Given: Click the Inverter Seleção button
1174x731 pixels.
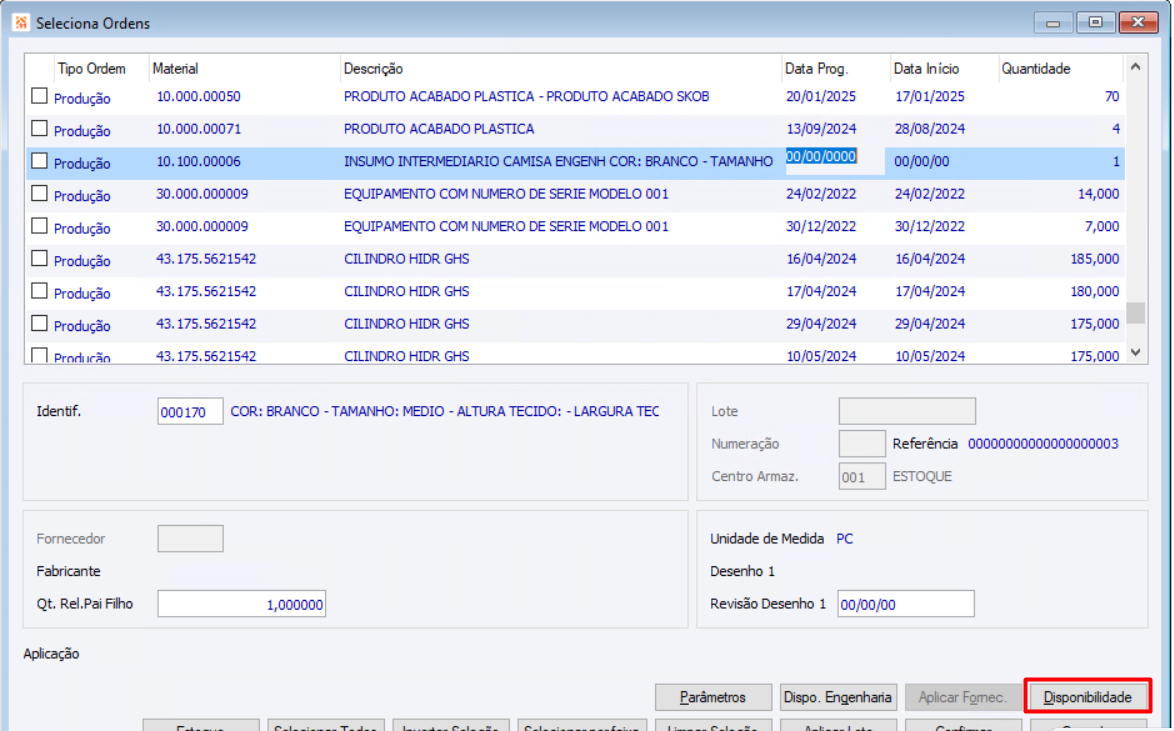Looking at the screenshot, I should tap(451, 726).
